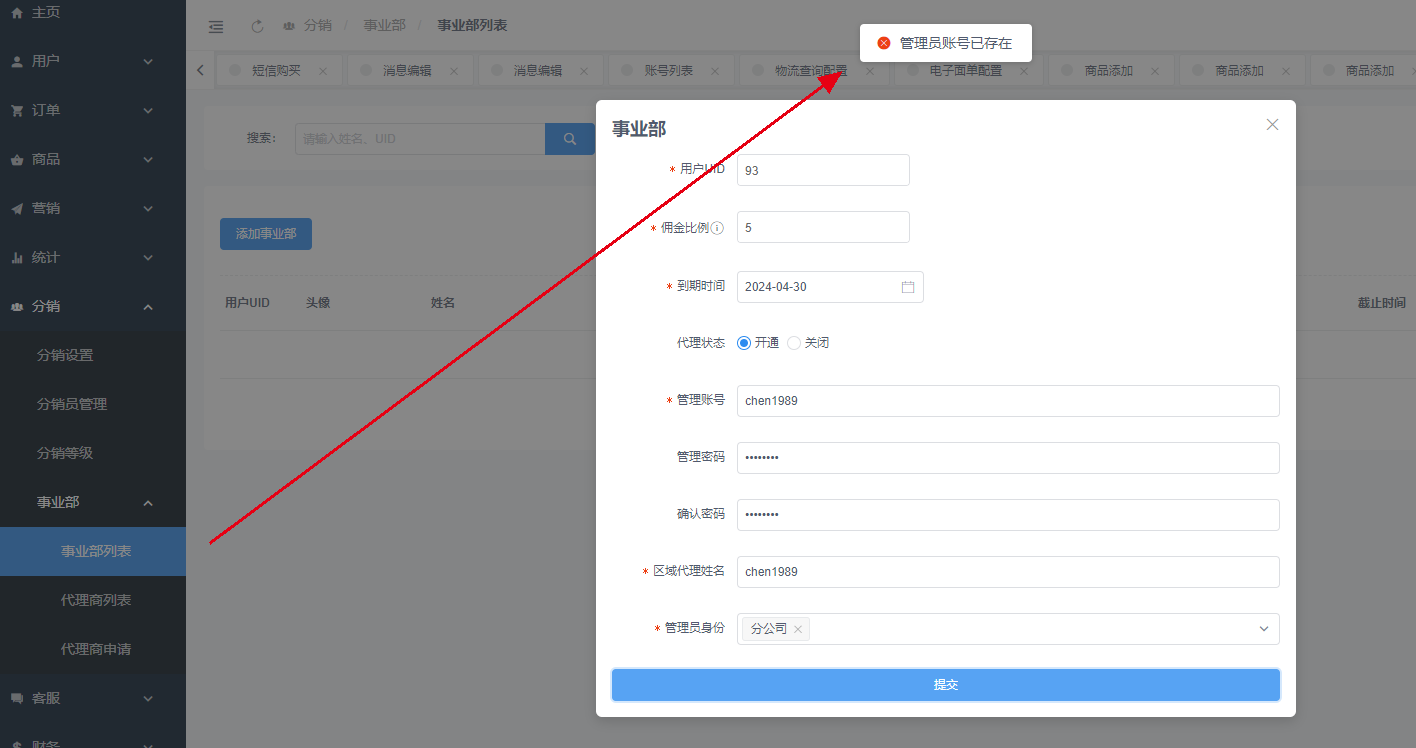Close the 事业部 dialog with X

[1272, 125]
